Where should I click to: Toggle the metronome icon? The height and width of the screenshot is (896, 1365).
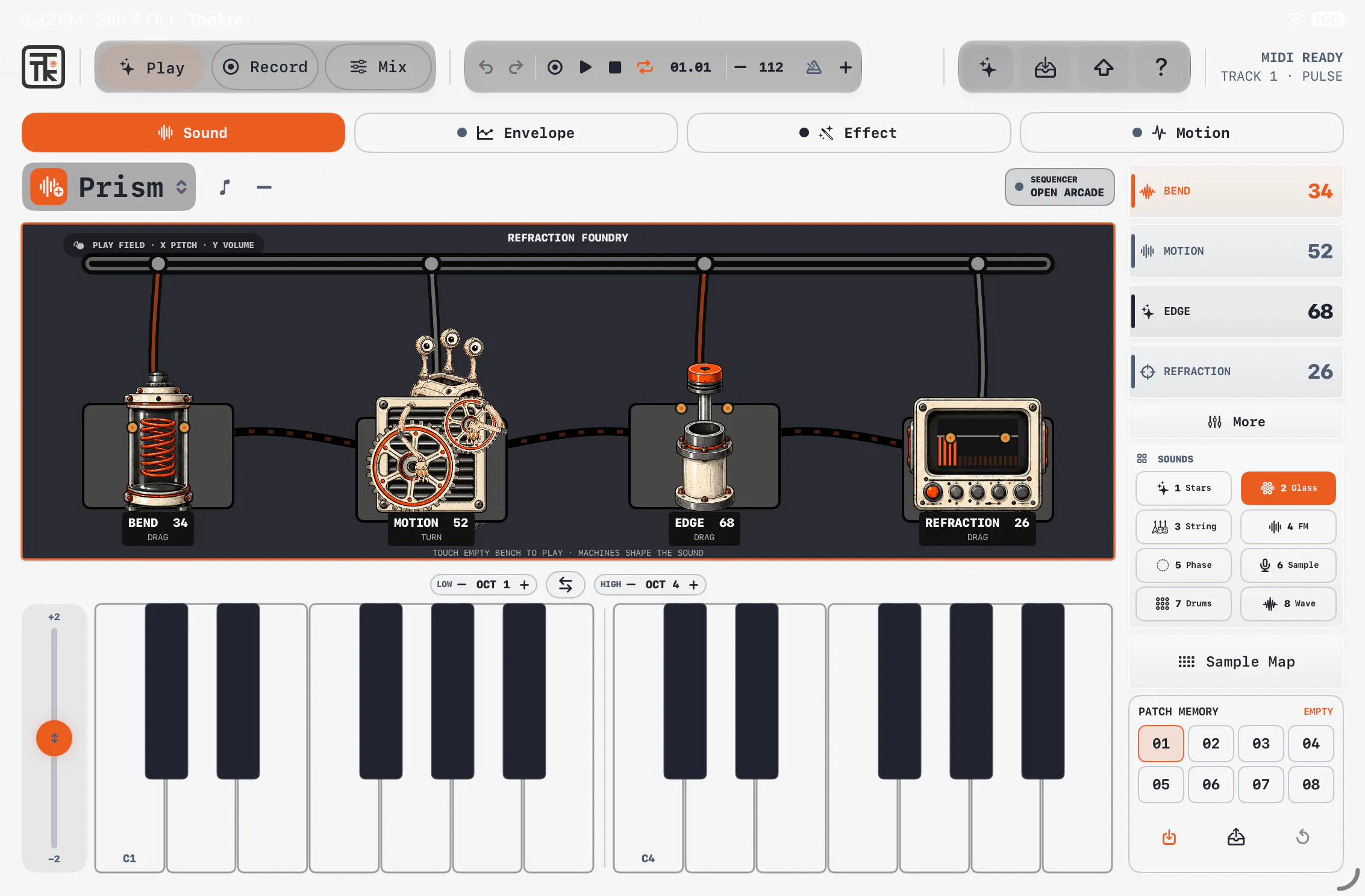point(814,67)
